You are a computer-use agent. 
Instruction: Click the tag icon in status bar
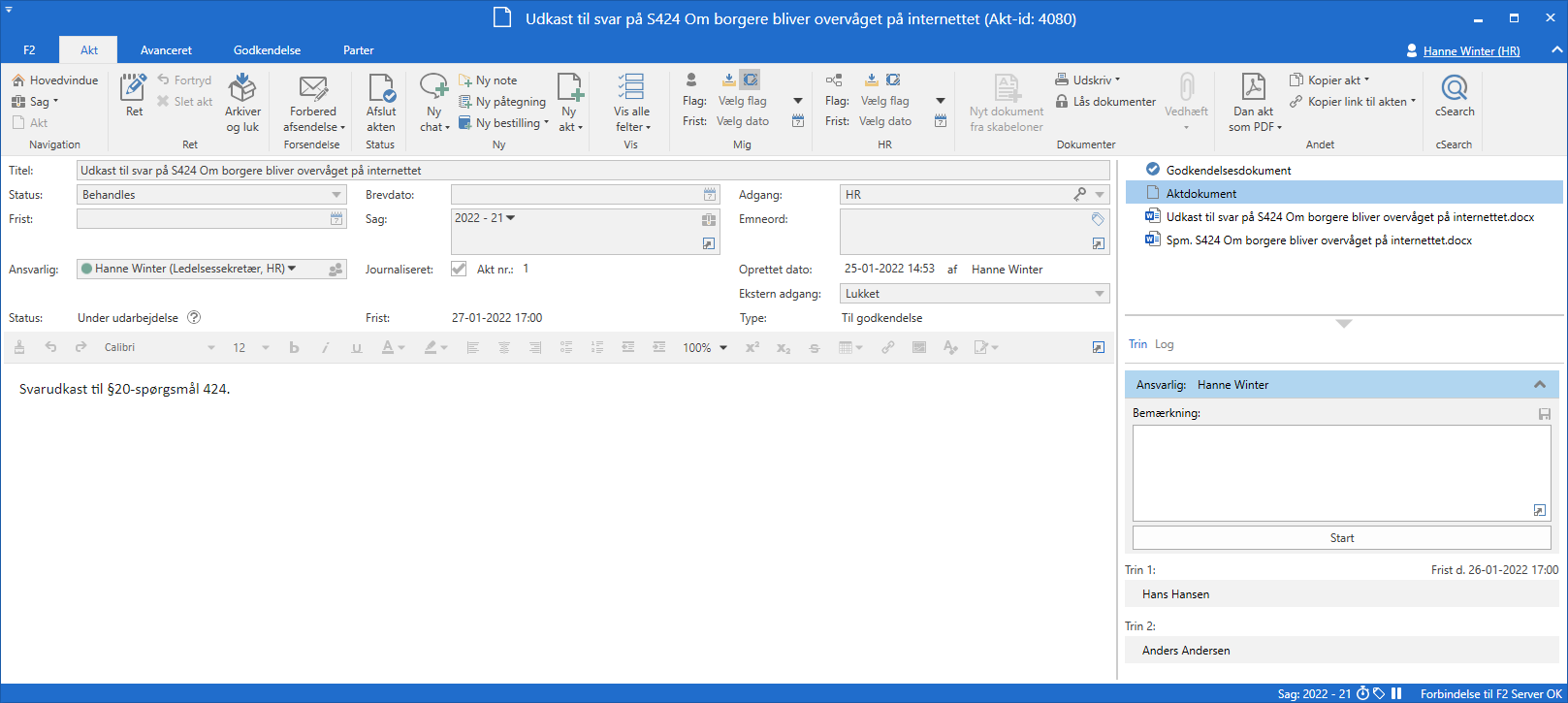pyautogui.click(x=1379, y=693)
